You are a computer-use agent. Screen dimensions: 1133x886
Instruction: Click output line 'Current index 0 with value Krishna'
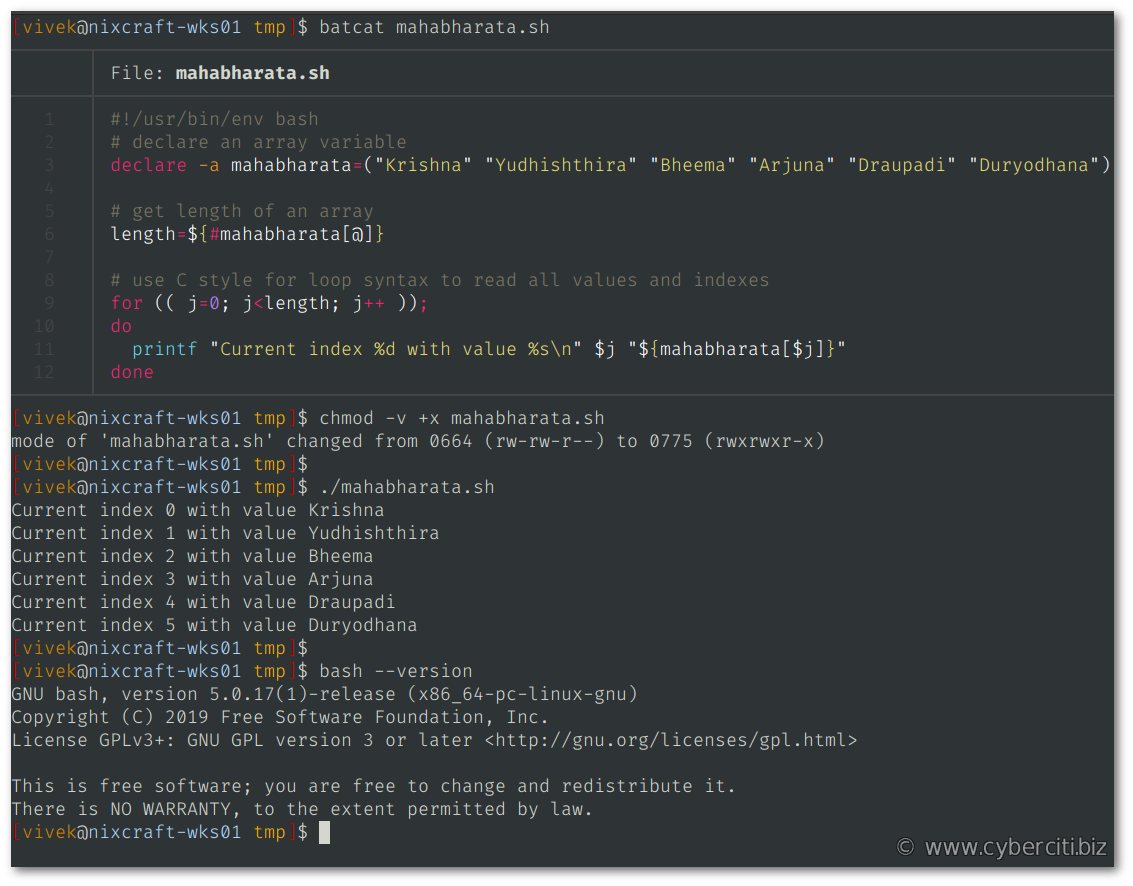click(198, 511)
